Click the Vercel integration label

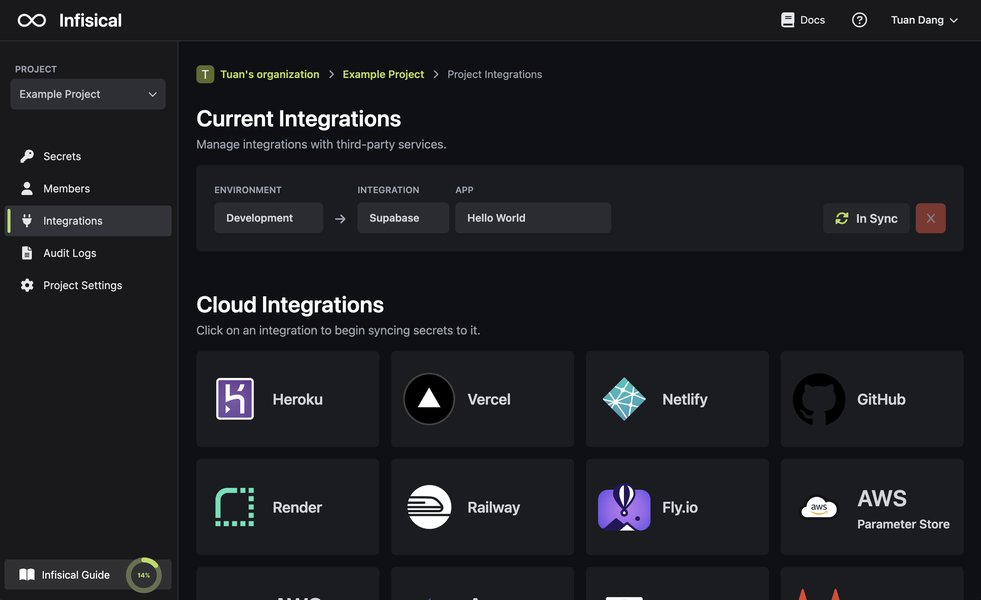click(489, 399)
